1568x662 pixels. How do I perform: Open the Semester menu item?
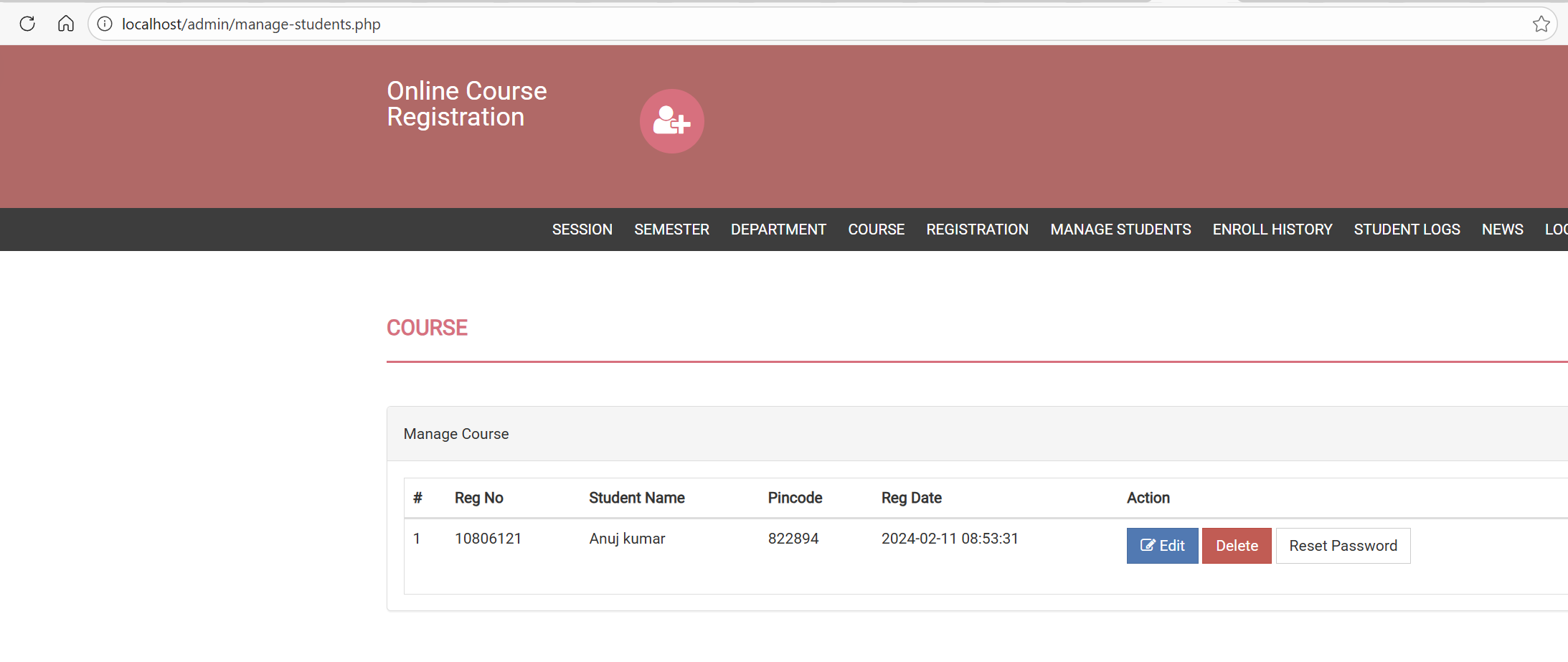[671, 230]
